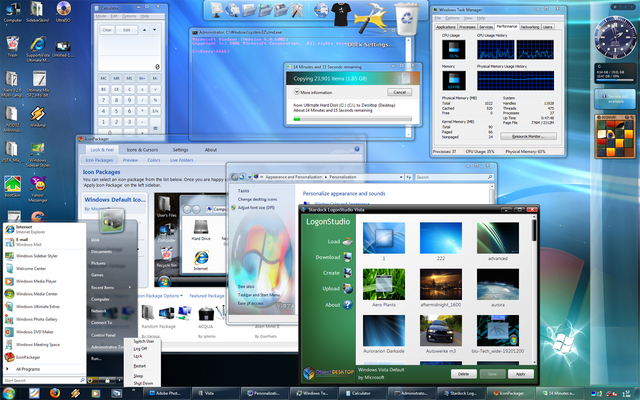This screenshot has width=640, height=400.
Task: Click the picture puzzle gadget in the sidebar
Action: click(x=615, y=137)
